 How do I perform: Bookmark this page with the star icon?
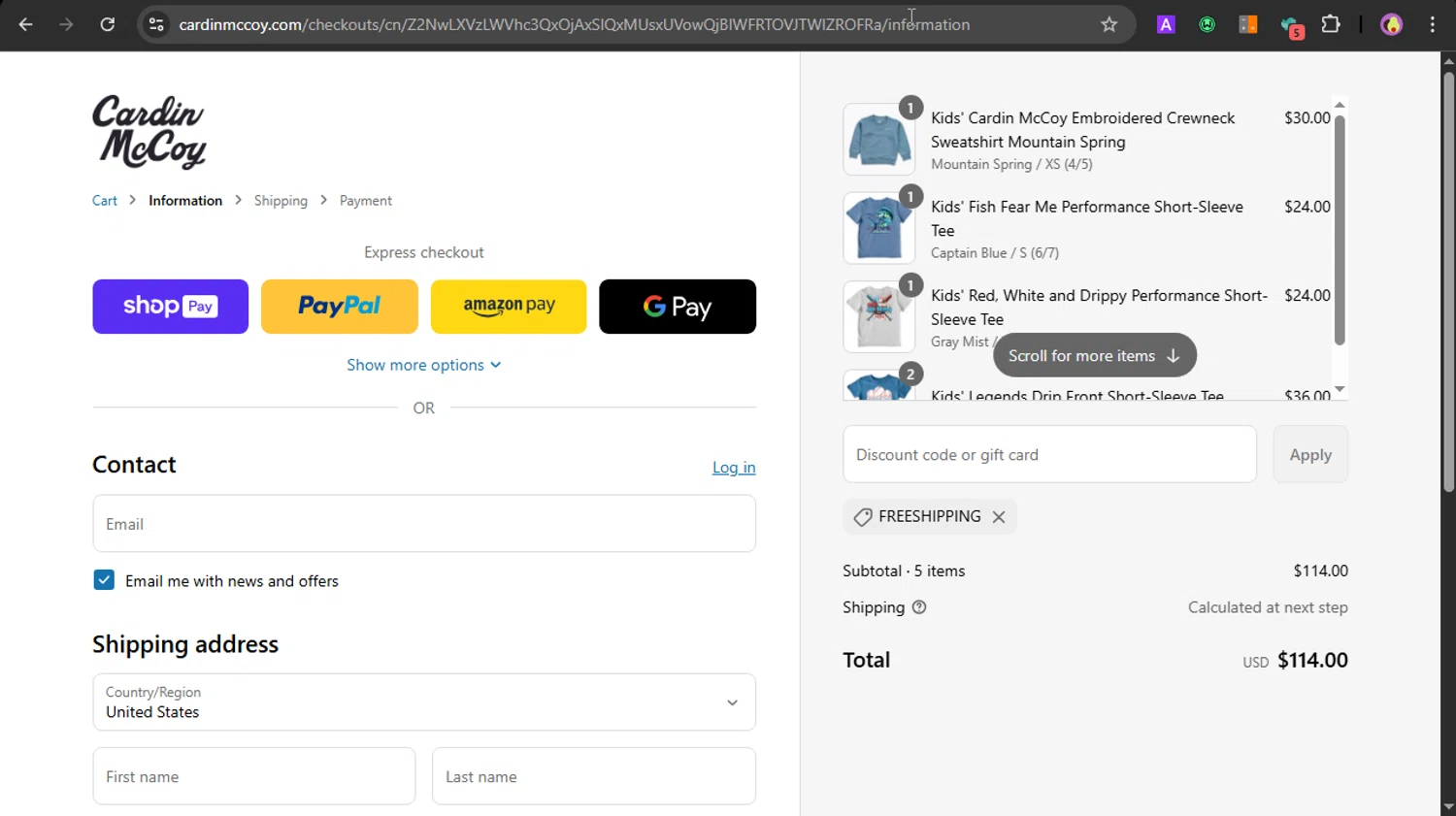click(1109, 24)
